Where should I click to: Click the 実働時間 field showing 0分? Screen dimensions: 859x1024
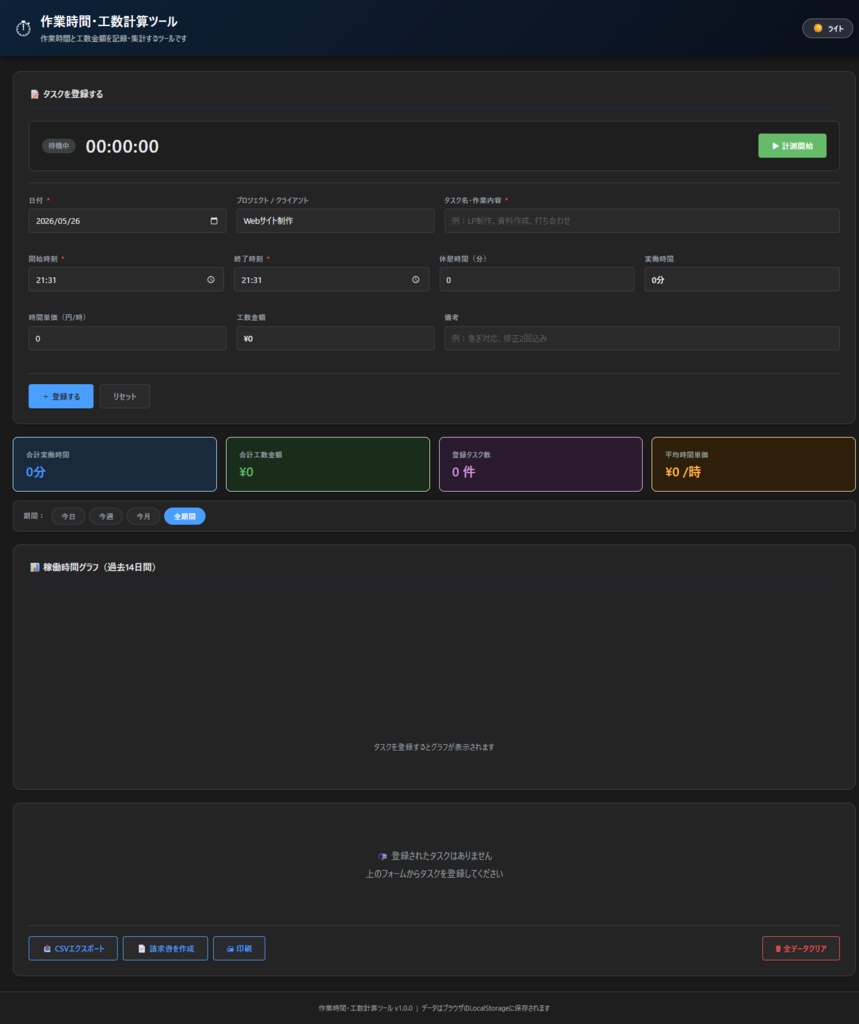click(741, 280)
